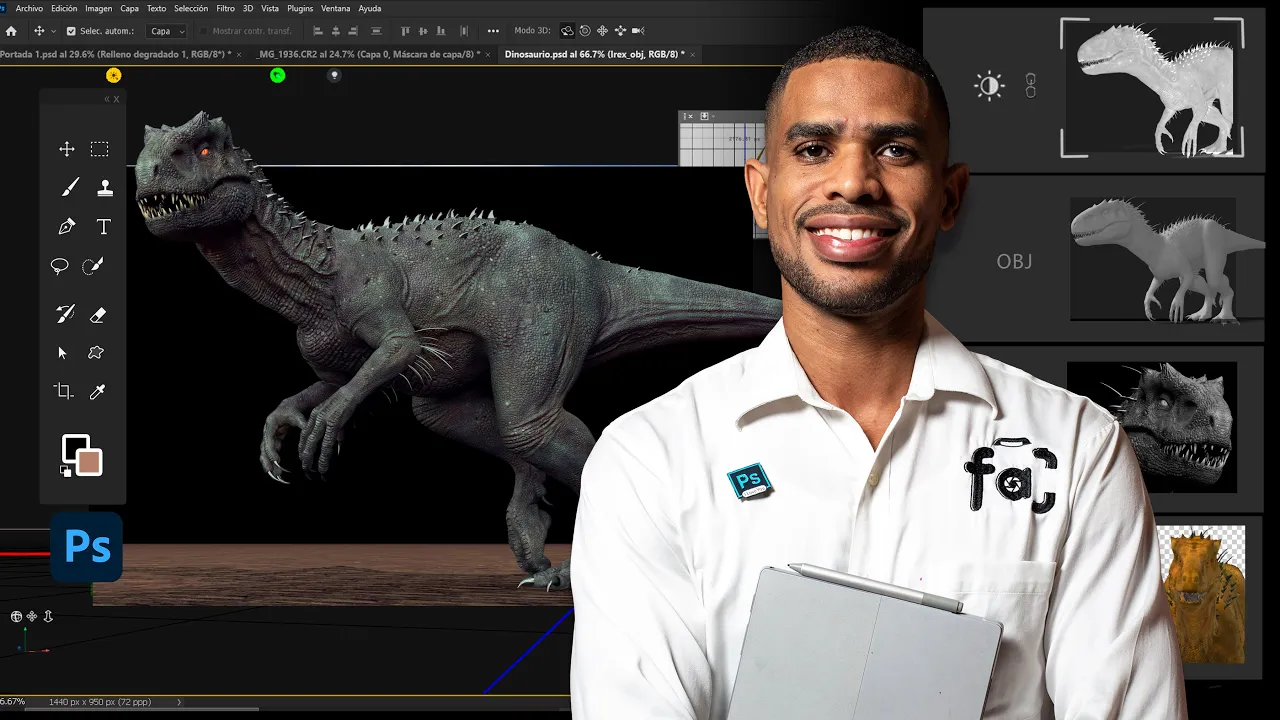Click the black foreground color swatch
This screenshot has width=1280, height=720.
pos(74,448)
